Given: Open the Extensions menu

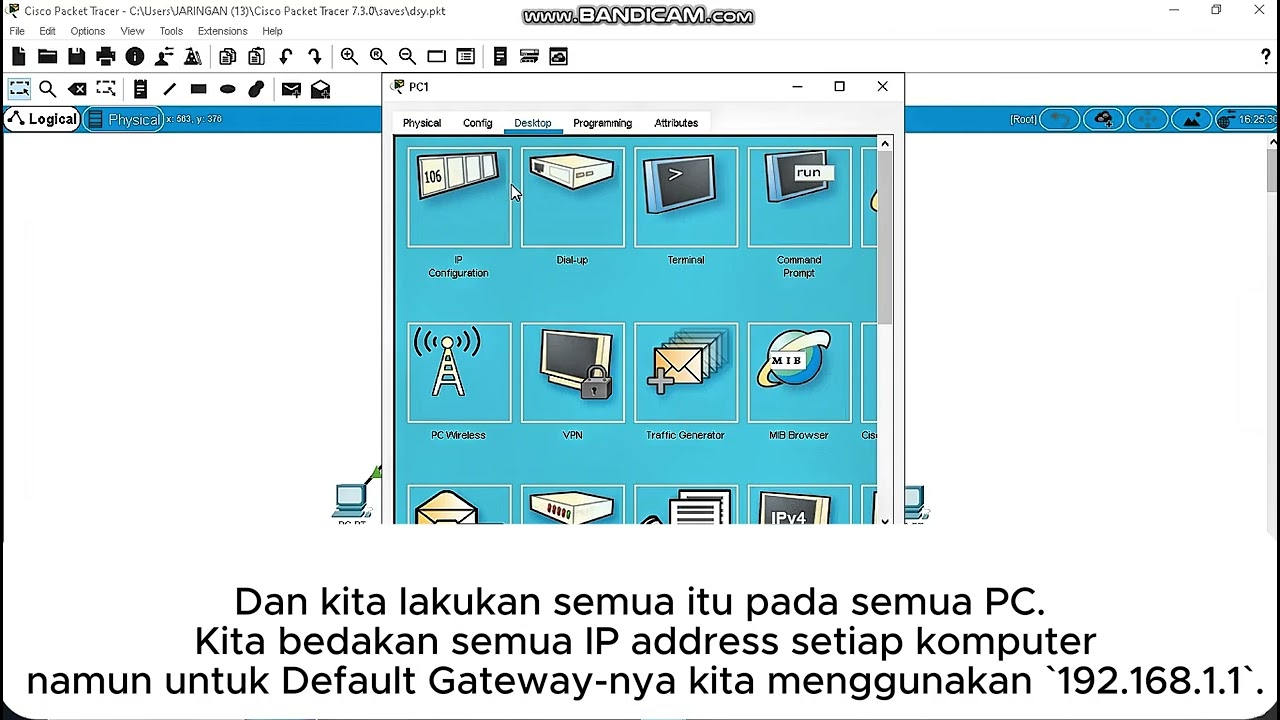Looking at the screenshot, I should point(223,31).
